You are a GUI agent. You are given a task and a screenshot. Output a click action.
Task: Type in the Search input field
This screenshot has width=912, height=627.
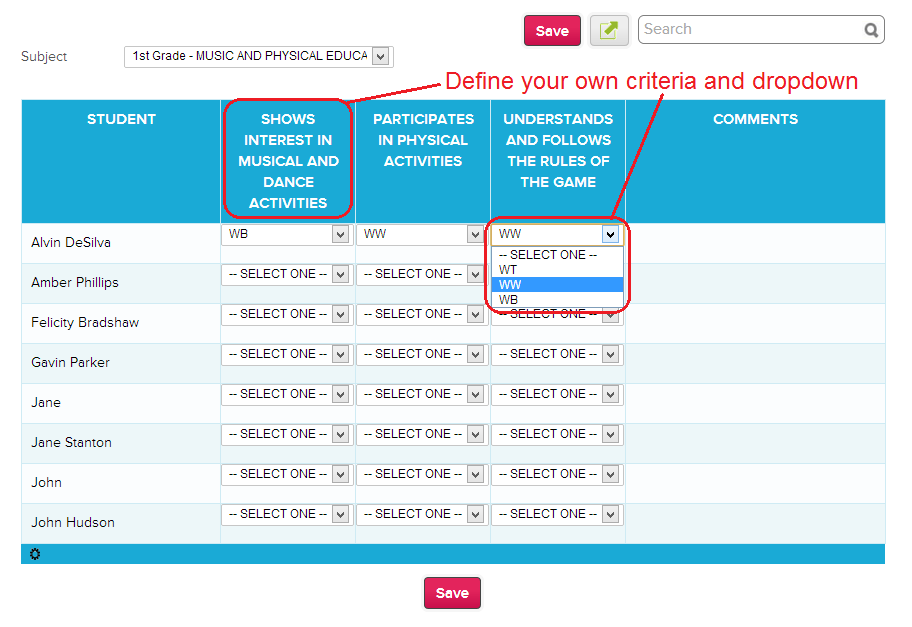pos(750,29)
